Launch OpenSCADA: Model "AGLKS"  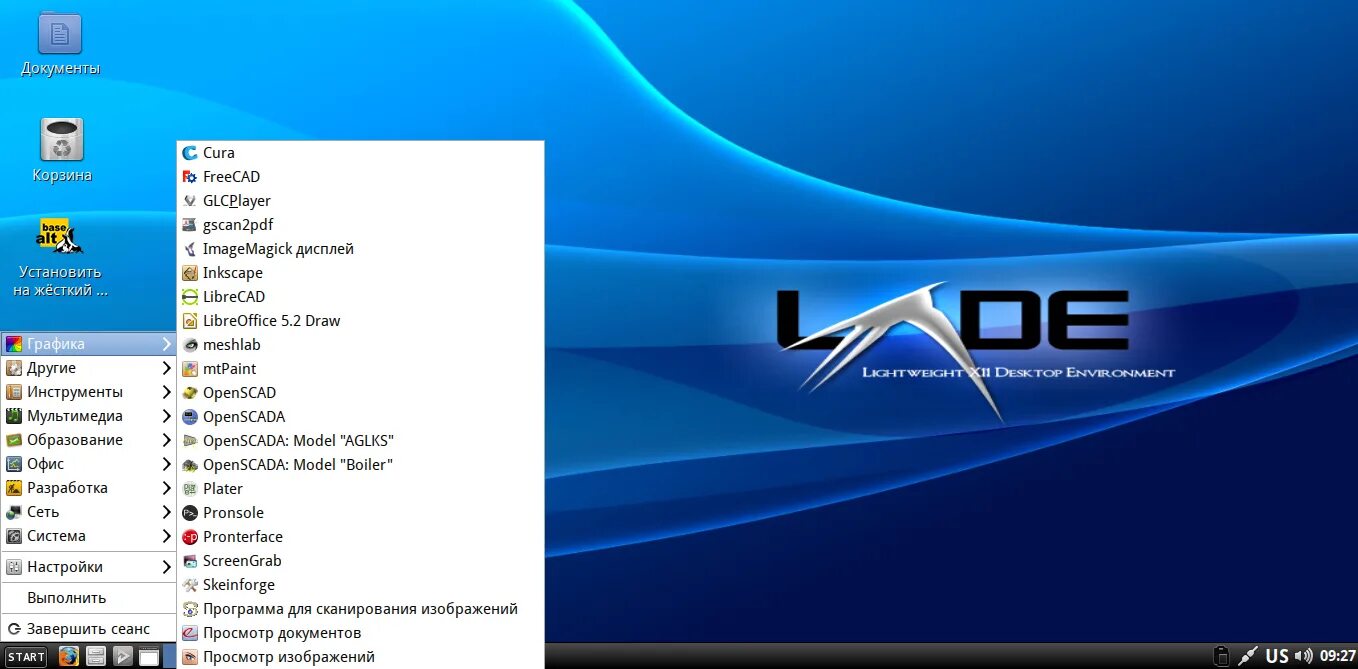[x=360, y=441]
